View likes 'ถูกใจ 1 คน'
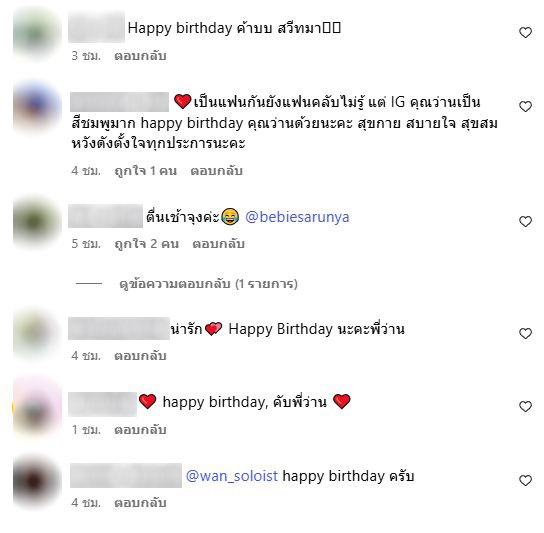The image size is (544, 533). click(x=146, y=171)
